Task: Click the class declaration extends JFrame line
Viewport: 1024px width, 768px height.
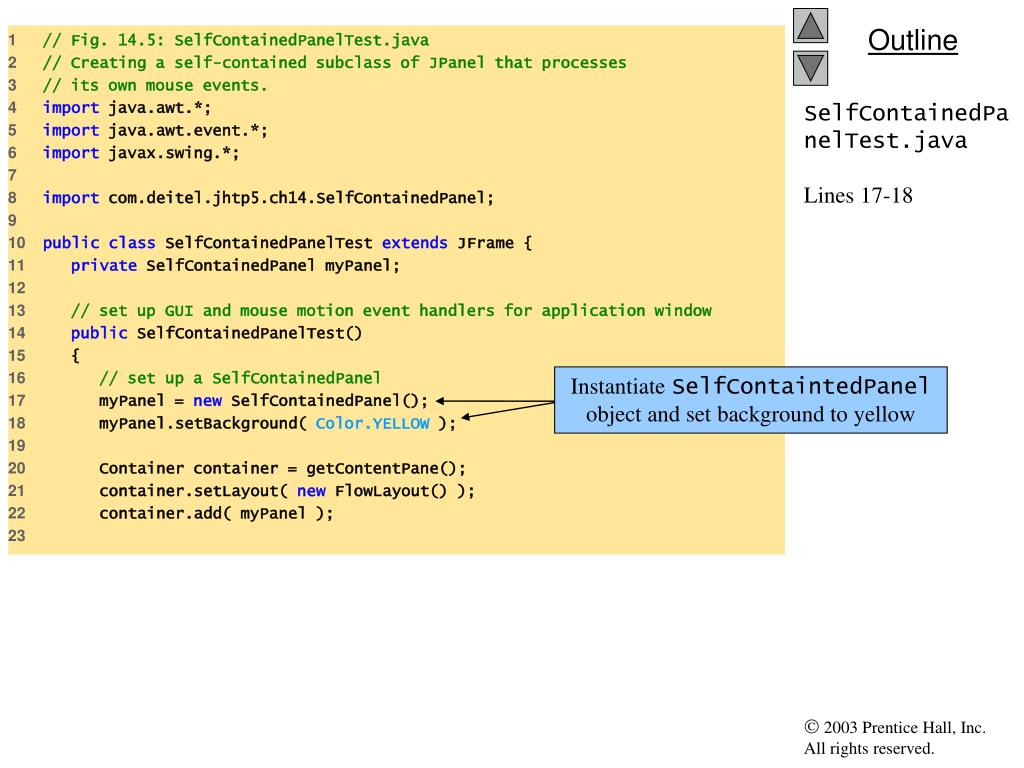Action: 287,243
